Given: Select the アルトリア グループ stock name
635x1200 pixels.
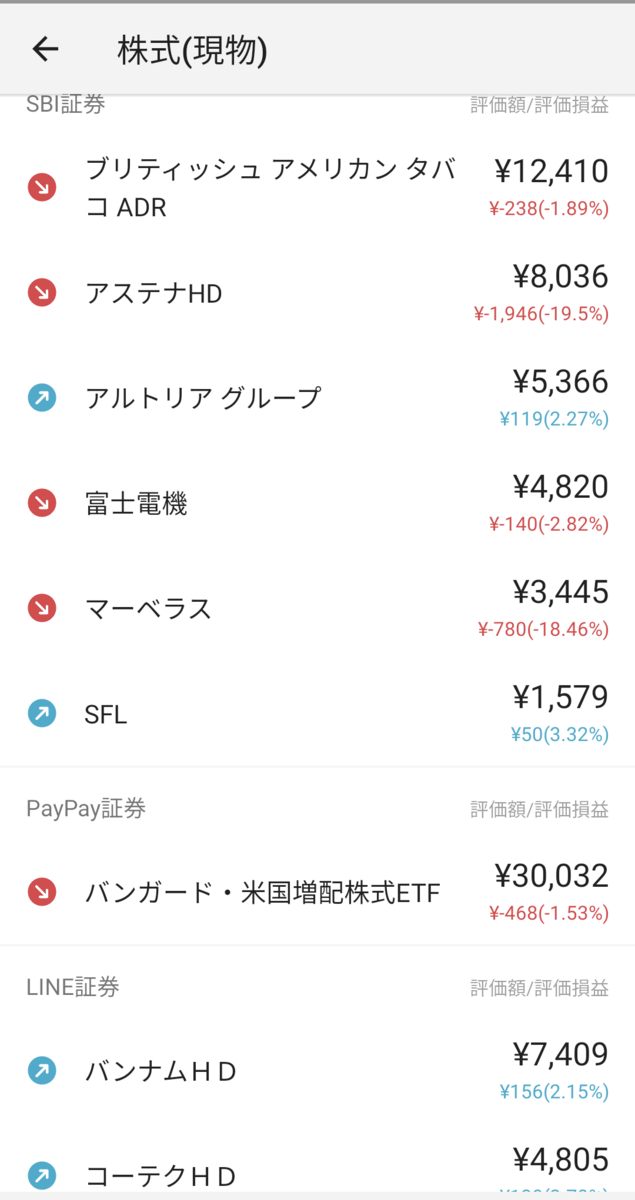Looking at the screenshot, I should click(204, 398).
